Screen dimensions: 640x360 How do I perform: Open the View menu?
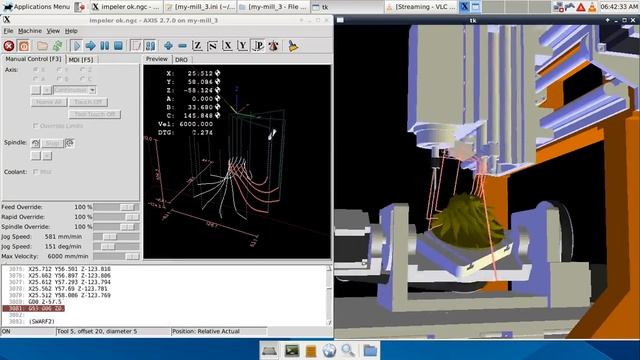[53, 31]
